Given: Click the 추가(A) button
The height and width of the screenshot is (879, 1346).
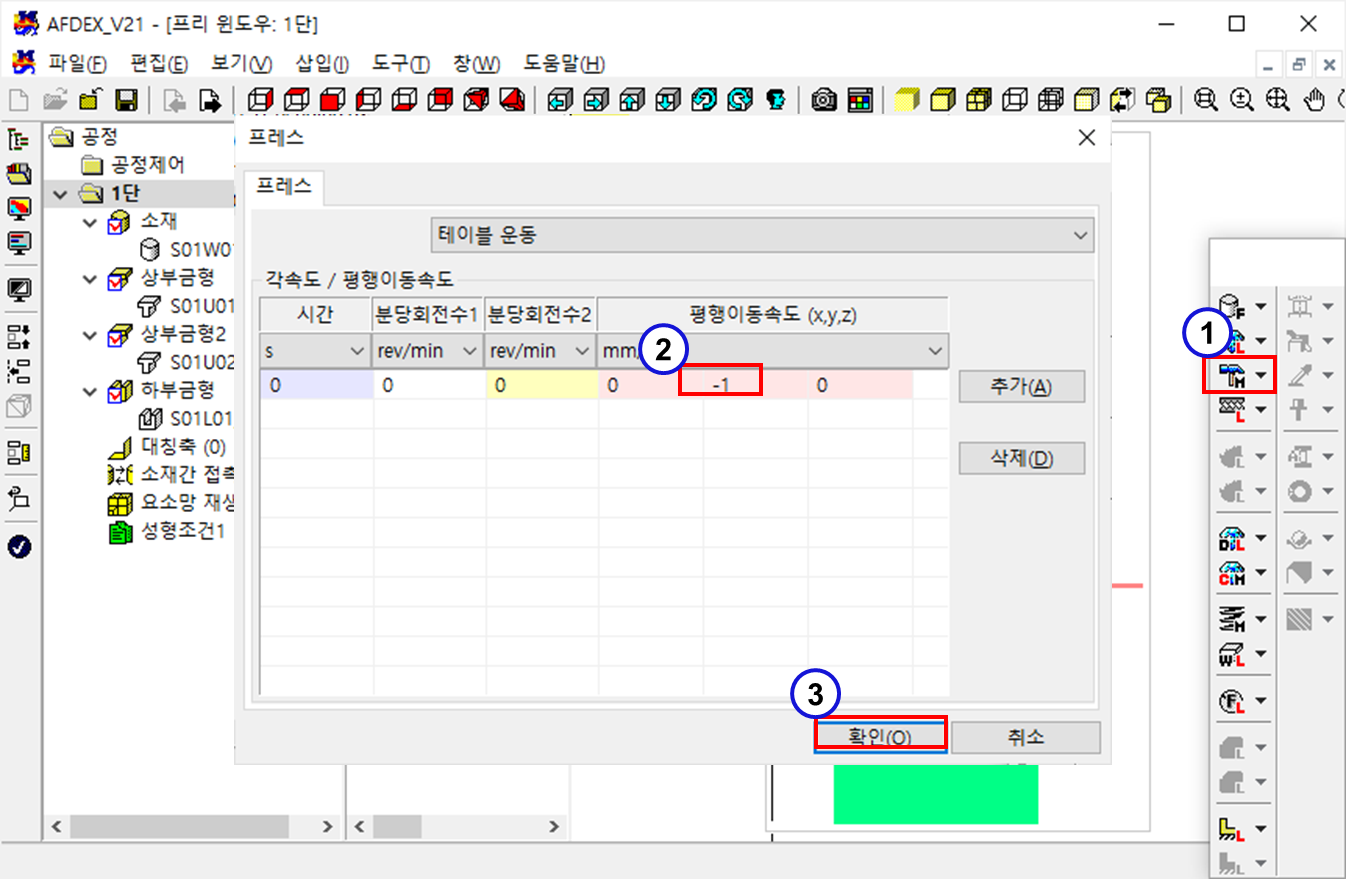Looking at the screenshot, I should tap(1021, 388).
